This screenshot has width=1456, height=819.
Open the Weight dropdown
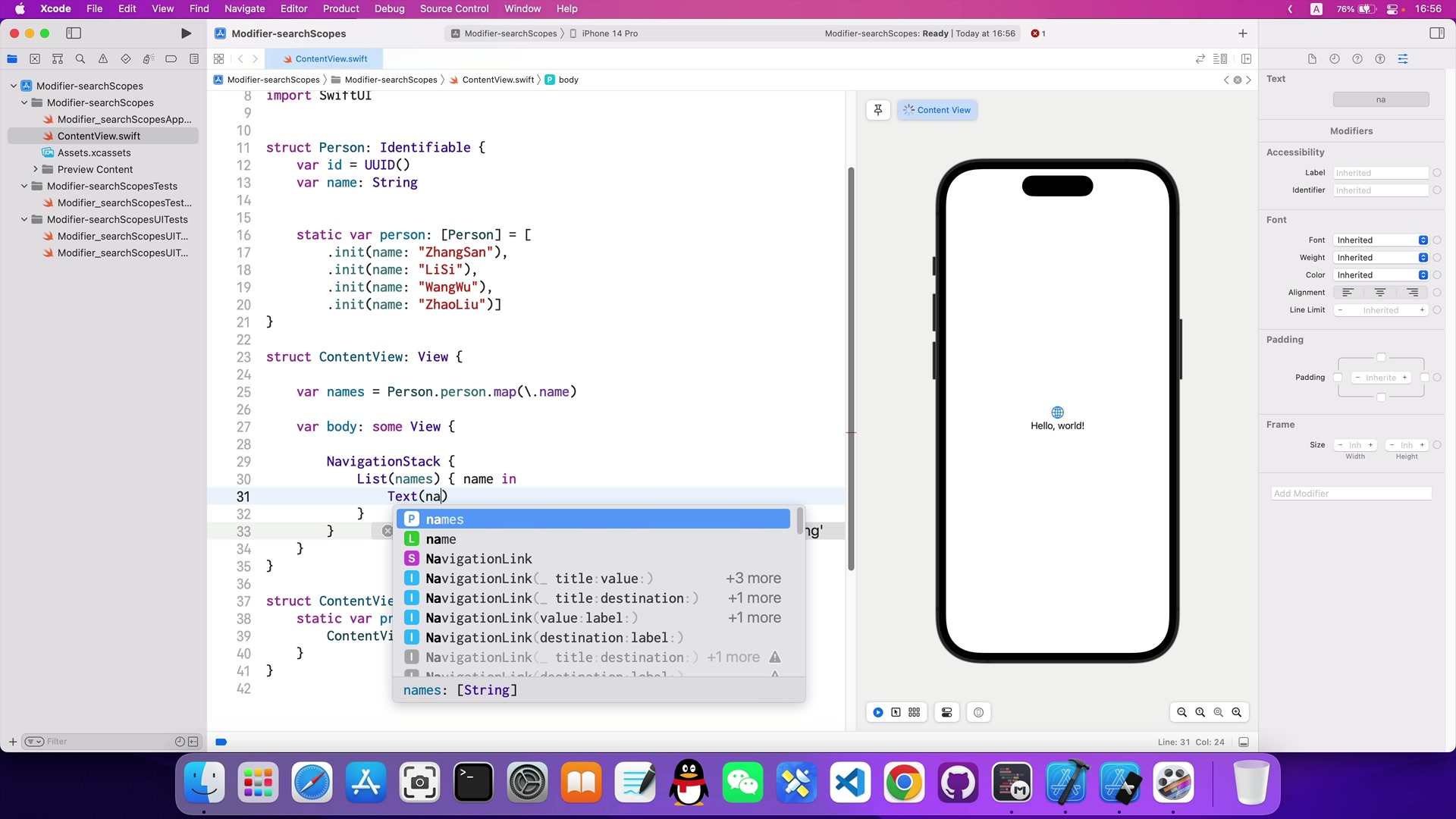coord(1381,258)
